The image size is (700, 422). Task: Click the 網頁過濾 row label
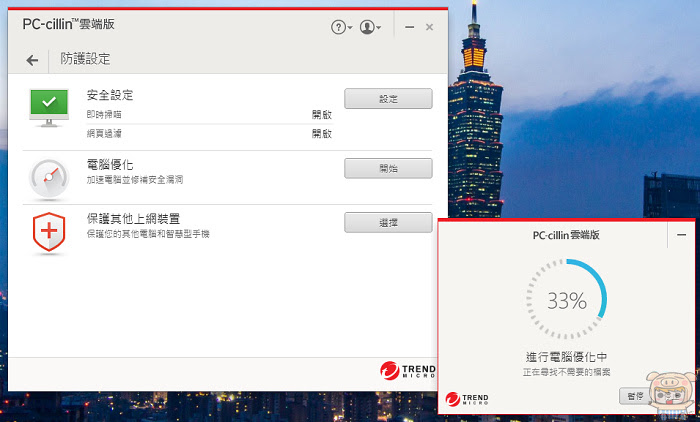104,134
